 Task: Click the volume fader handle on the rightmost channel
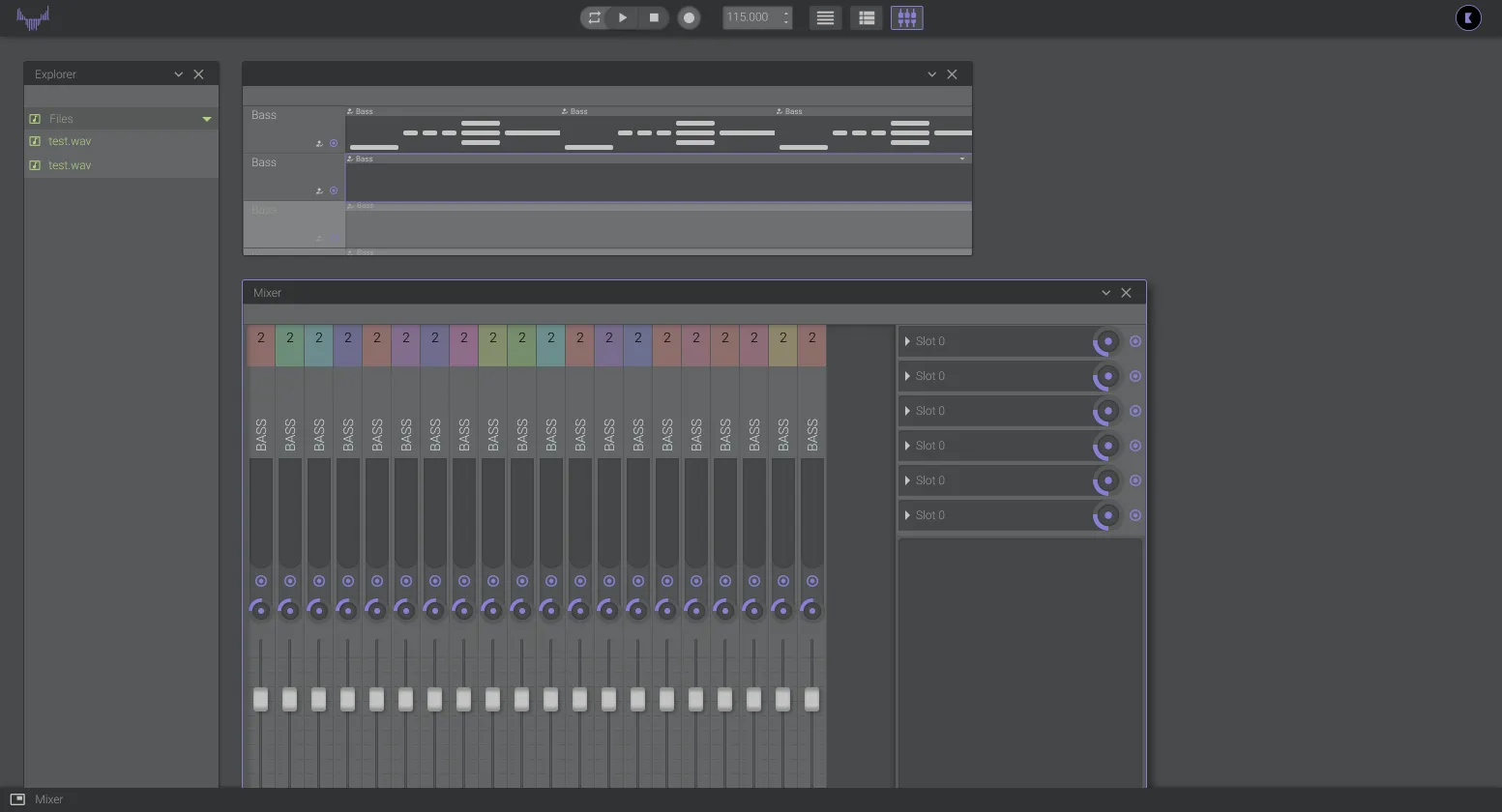click(x=811, y=699)
